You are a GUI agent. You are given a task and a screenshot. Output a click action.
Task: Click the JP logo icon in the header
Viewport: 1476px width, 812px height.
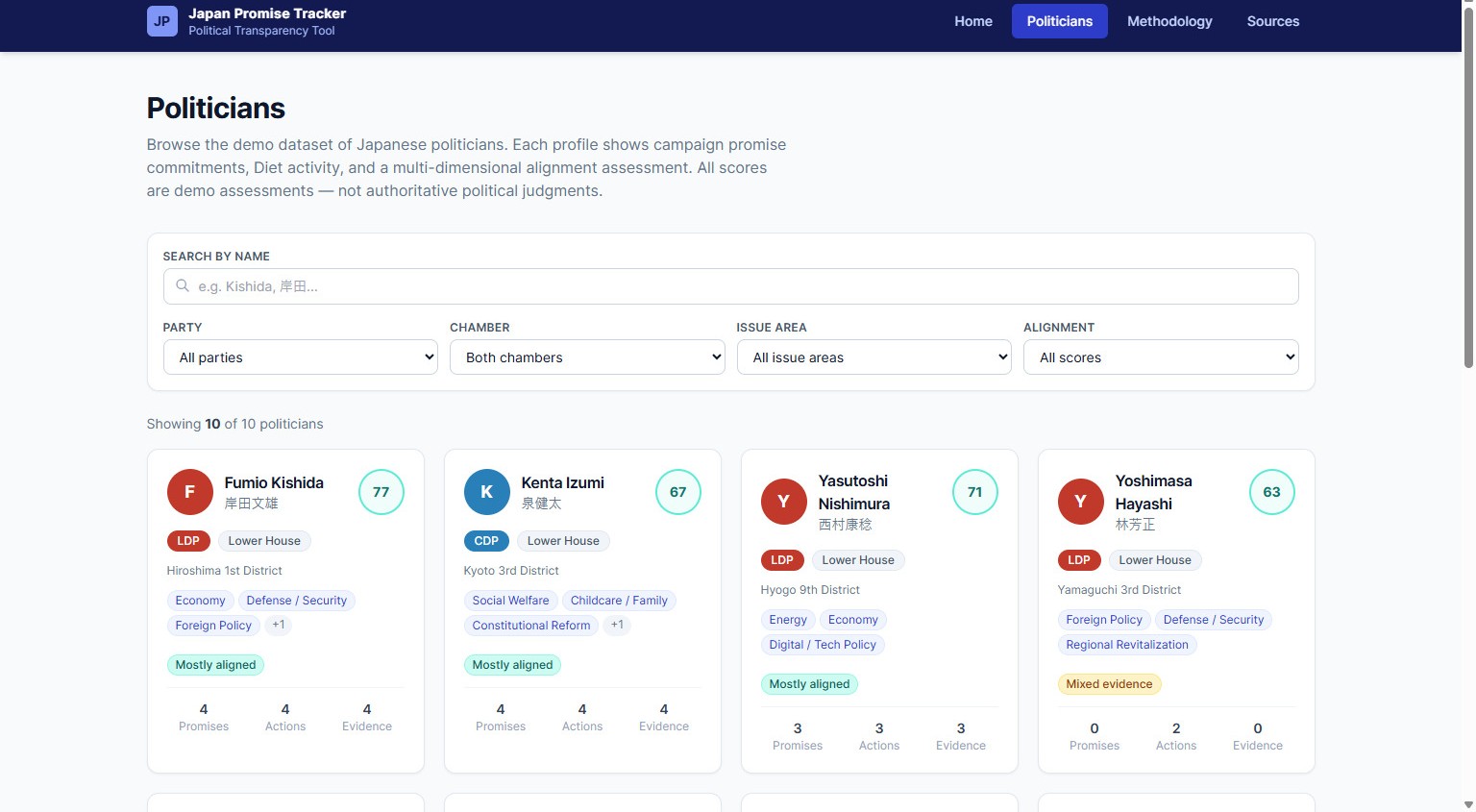point(160,20)
